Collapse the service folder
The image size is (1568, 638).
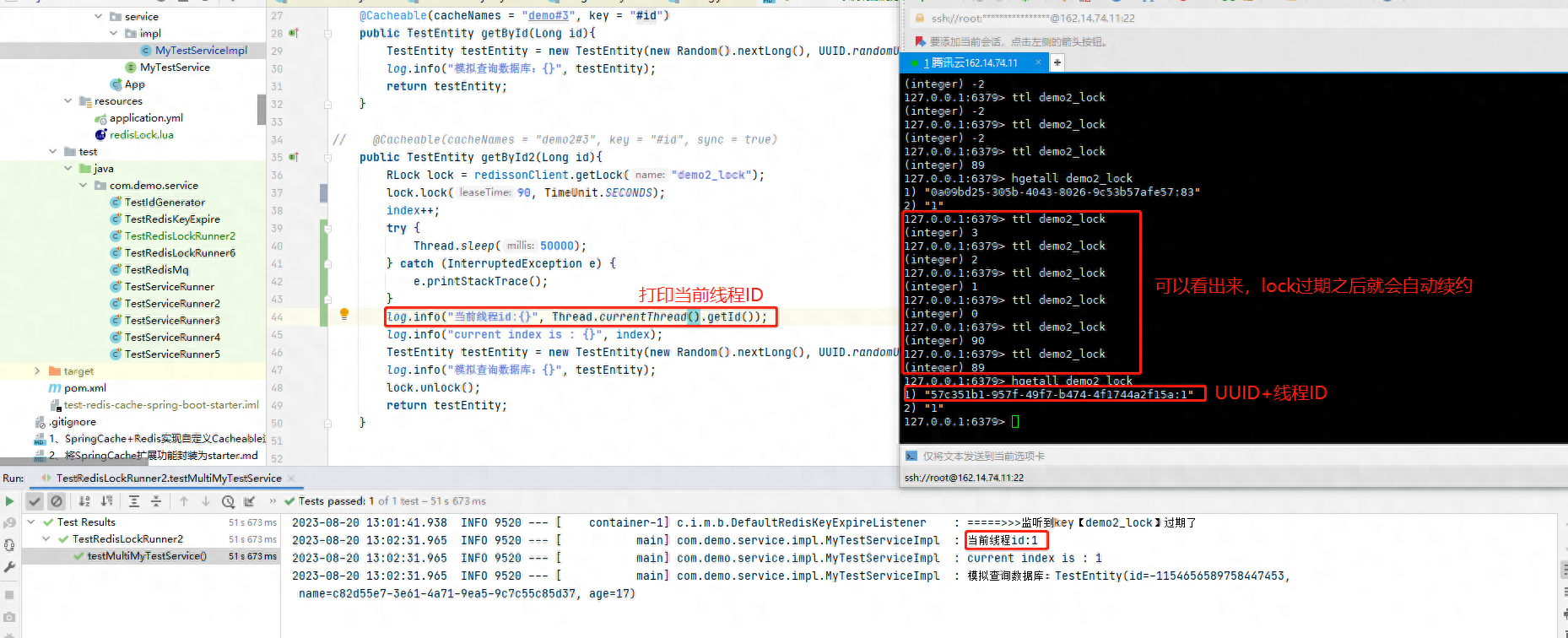[99, 16]
